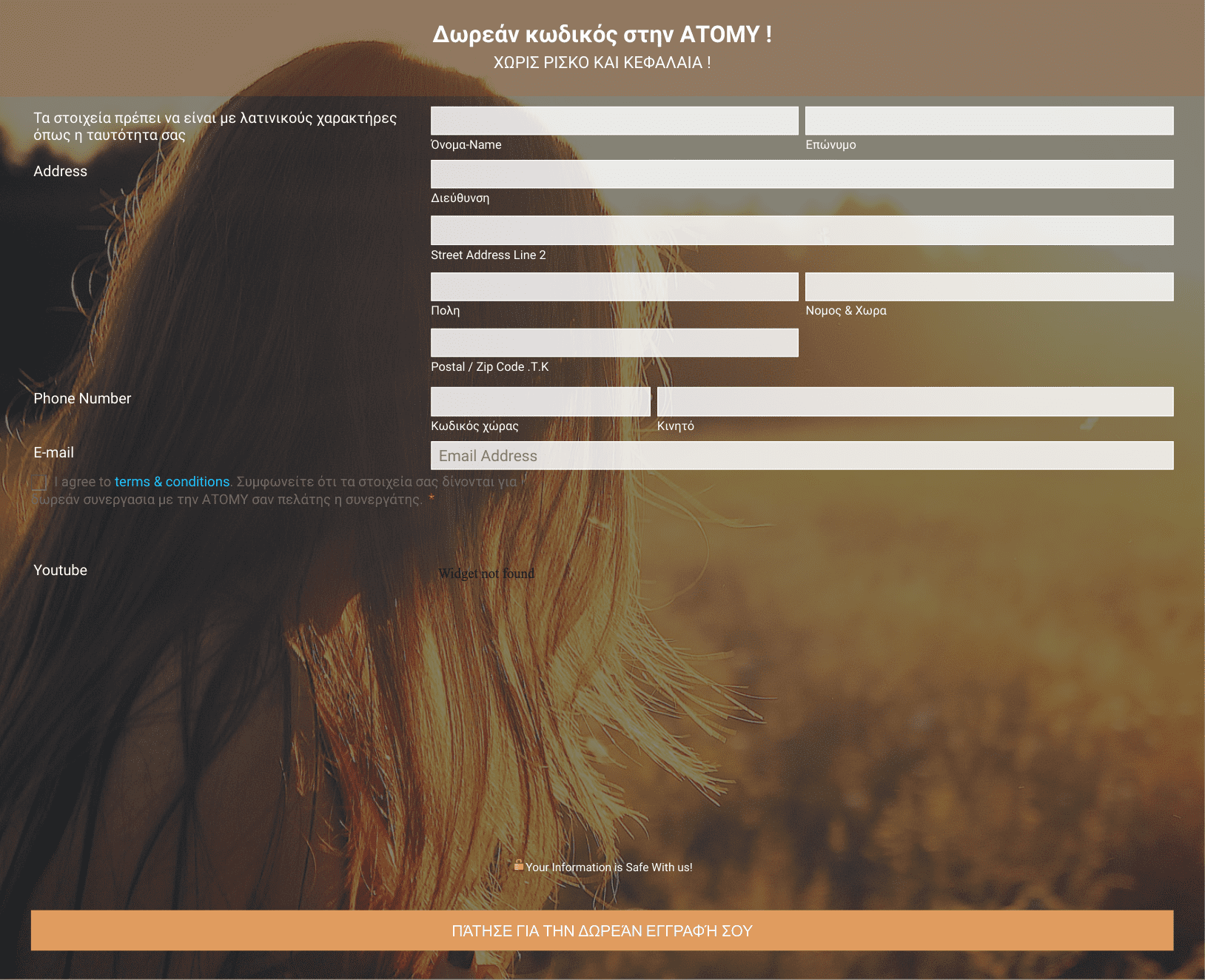Viewport: 1205px width, 980px height.
Task: Focus the Κινητό mobile number field
Action: tap(915, 401)
